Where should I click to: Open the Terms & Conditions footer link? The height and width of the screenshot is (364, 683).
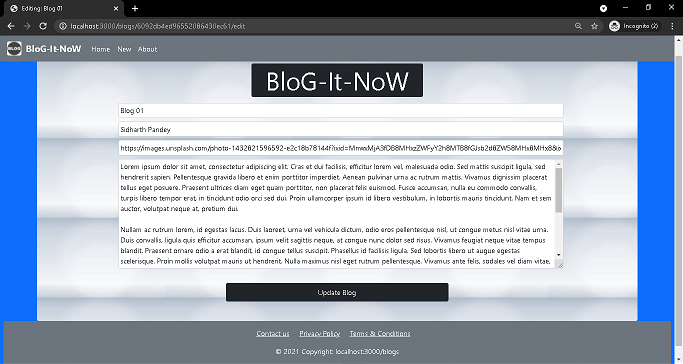[x=380, y=334]
